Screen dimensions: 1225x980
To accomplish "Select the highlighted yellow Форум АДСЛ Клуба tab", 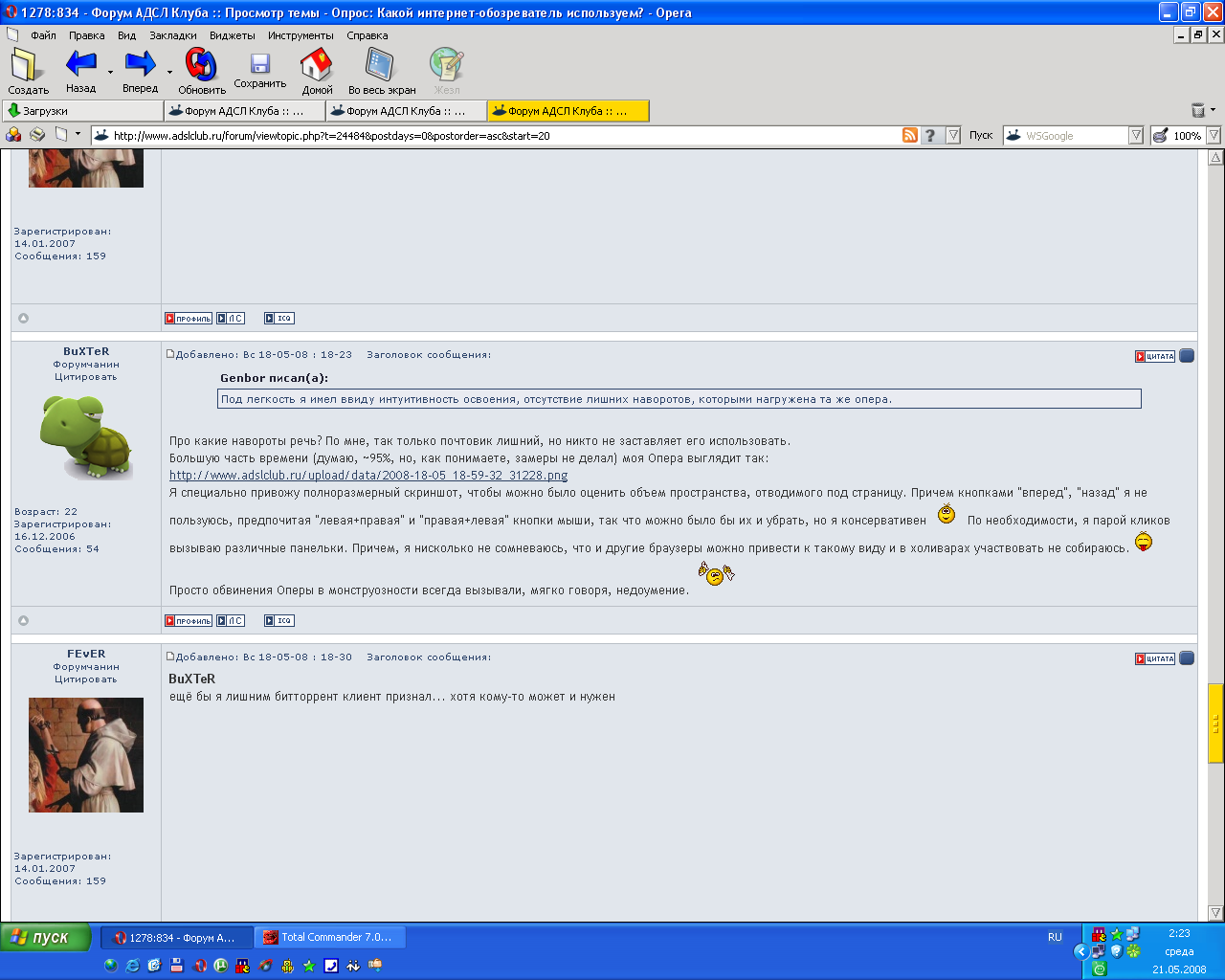I will point(568,111).
